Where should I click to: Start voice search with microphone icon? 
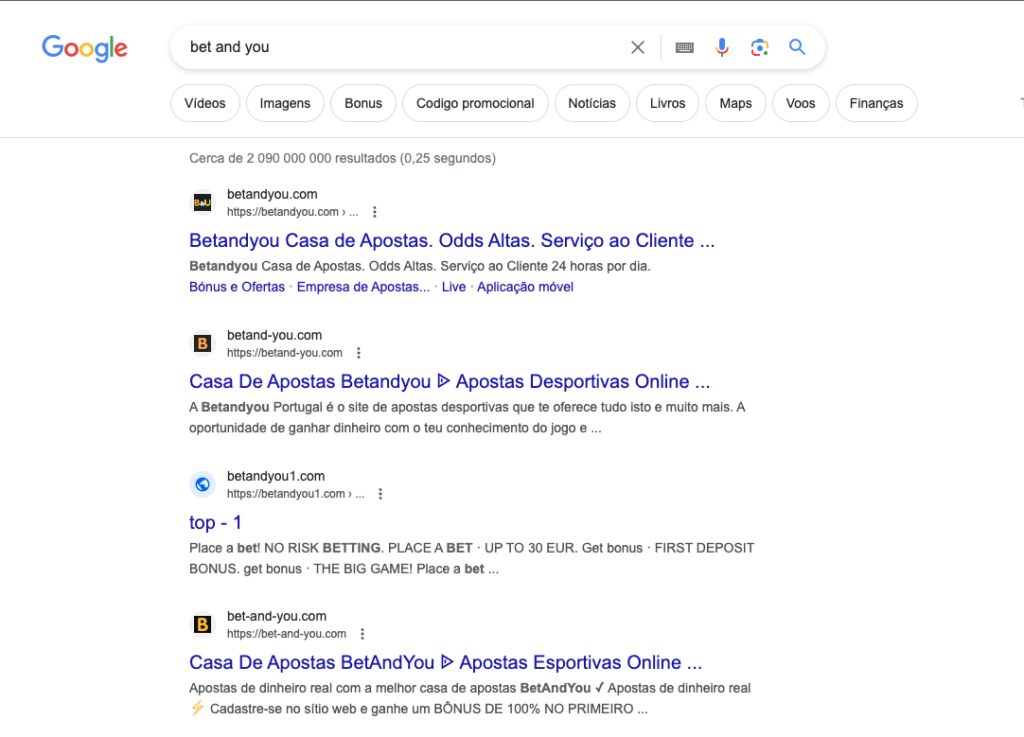pyautogui.click(x=722, y=47)
